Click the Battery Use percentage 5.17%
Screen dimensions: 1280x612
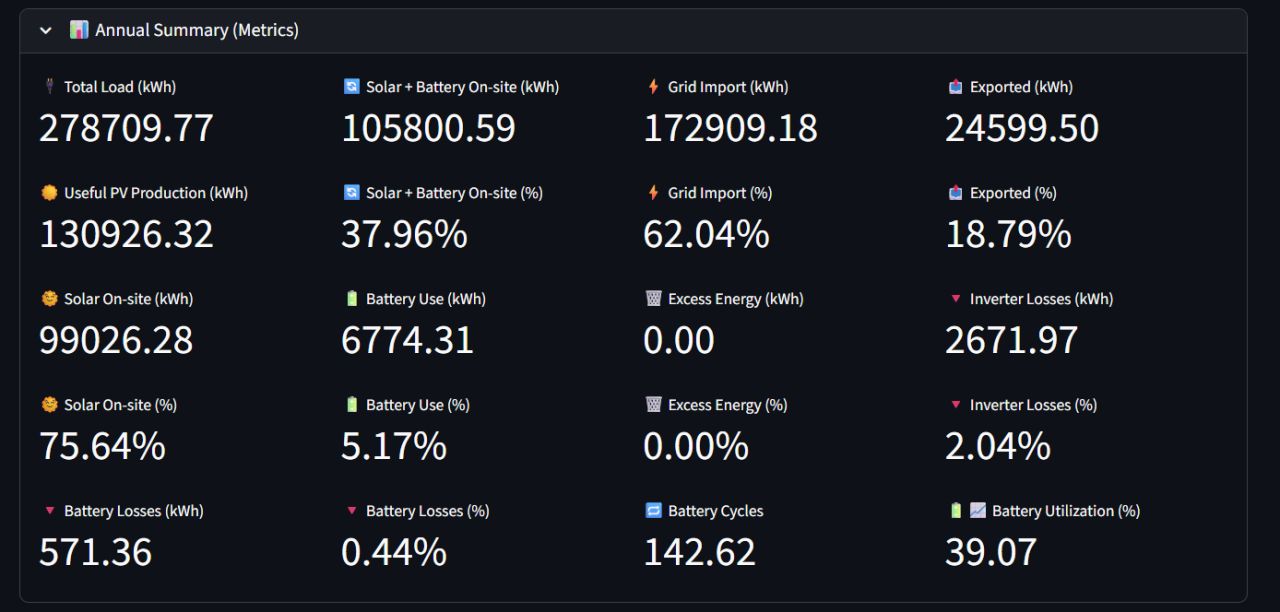click(394, 447)
